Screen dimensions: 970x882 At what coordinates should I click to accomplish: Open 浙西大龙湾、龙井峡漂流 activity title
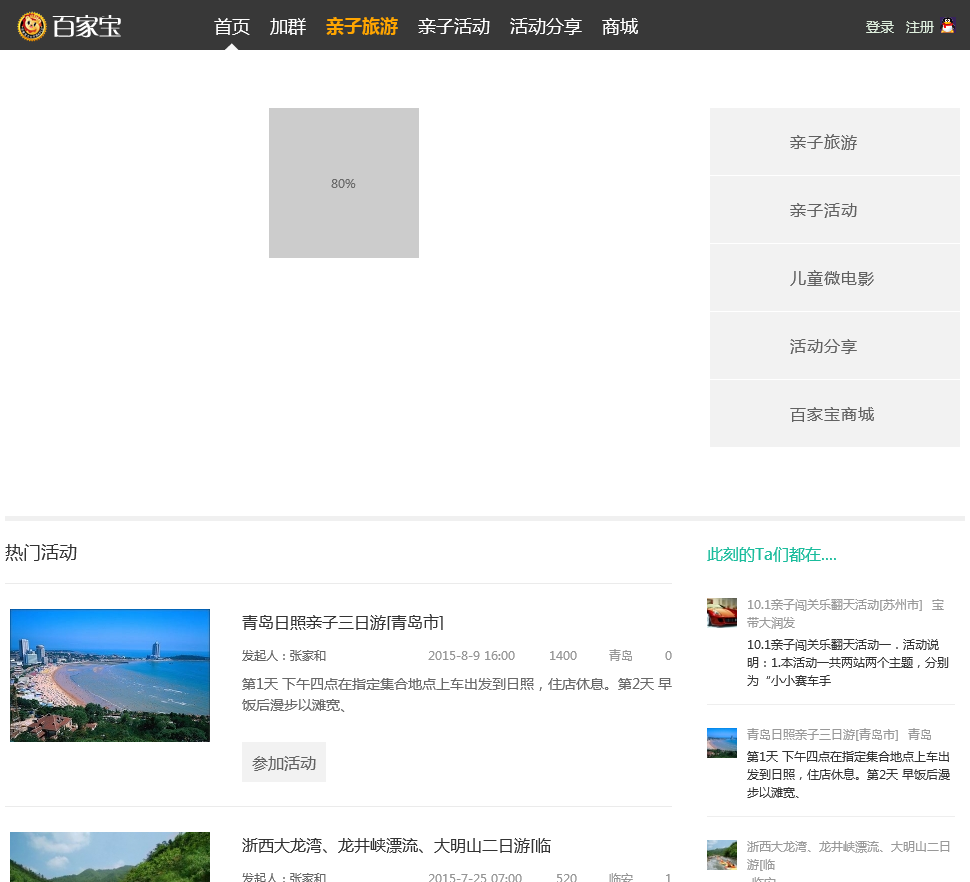tap(396, 846)
